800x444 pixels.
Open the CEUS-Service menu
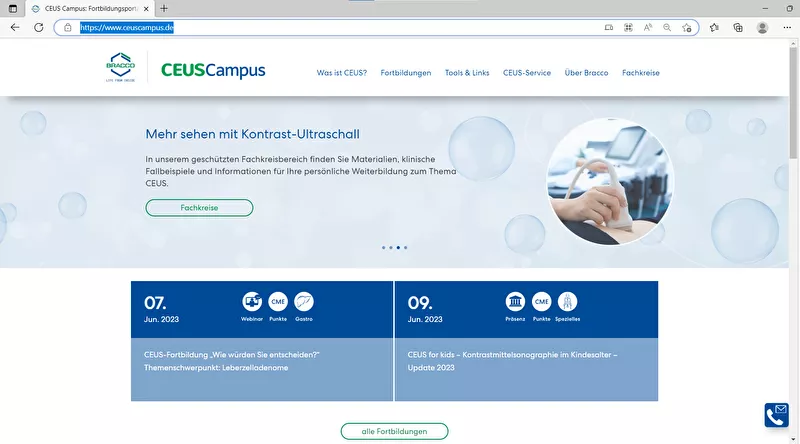[527, 73]
